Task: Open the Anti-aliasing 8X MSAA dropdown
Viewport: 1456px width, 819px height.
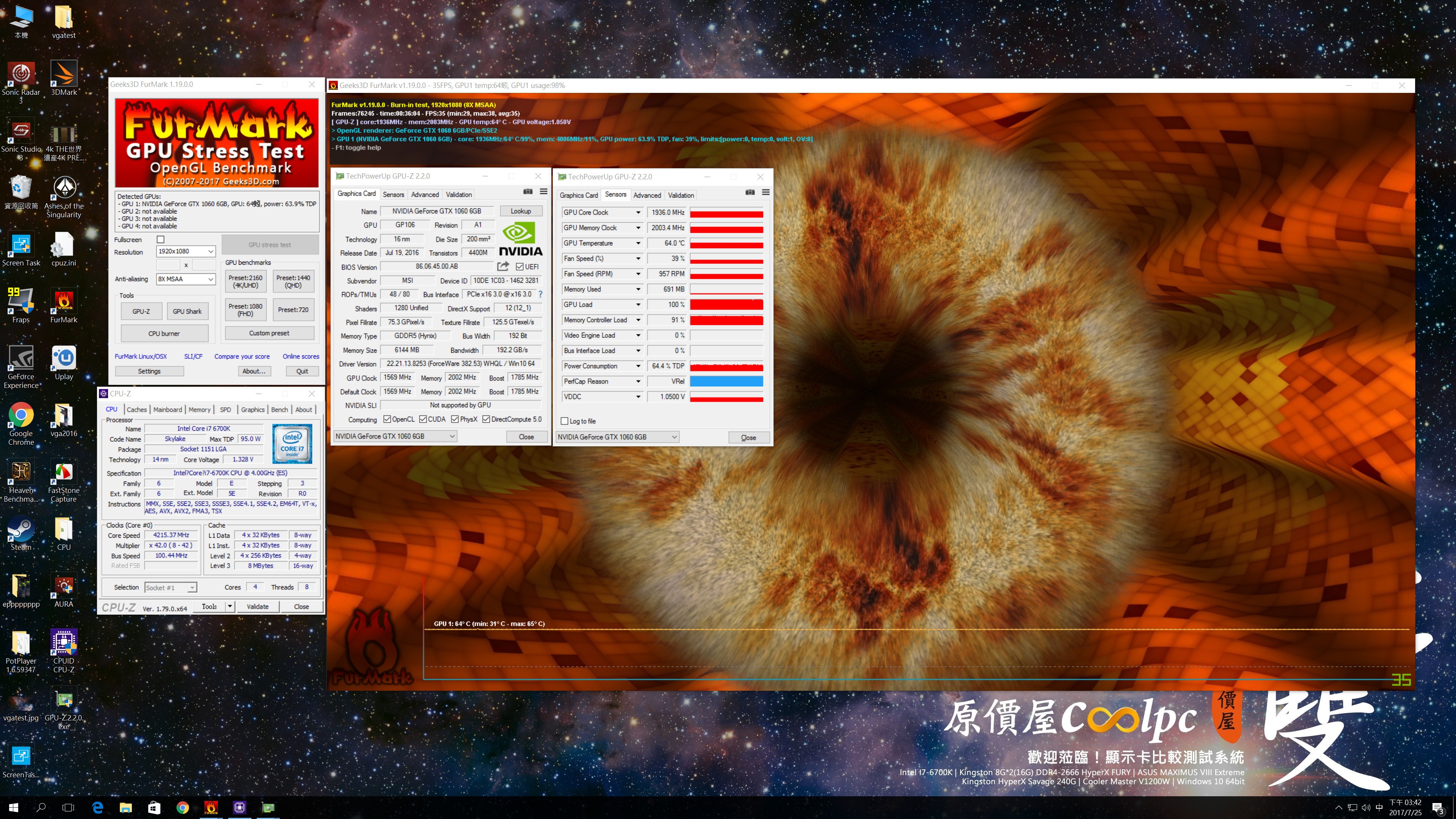Action: (186, 279)
